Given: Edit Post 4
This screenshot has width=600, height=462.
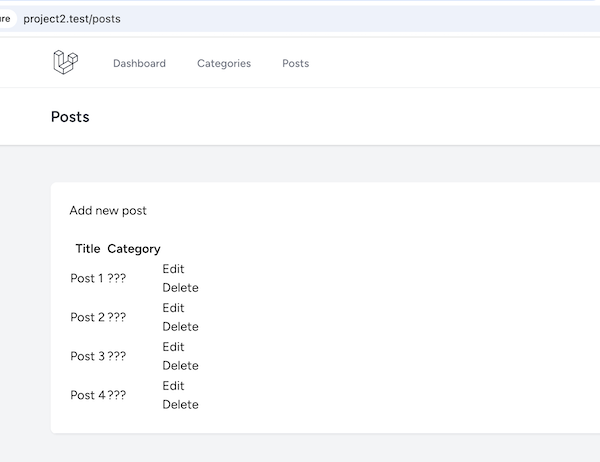Looking at the screenshot, I should coord(173,385).
